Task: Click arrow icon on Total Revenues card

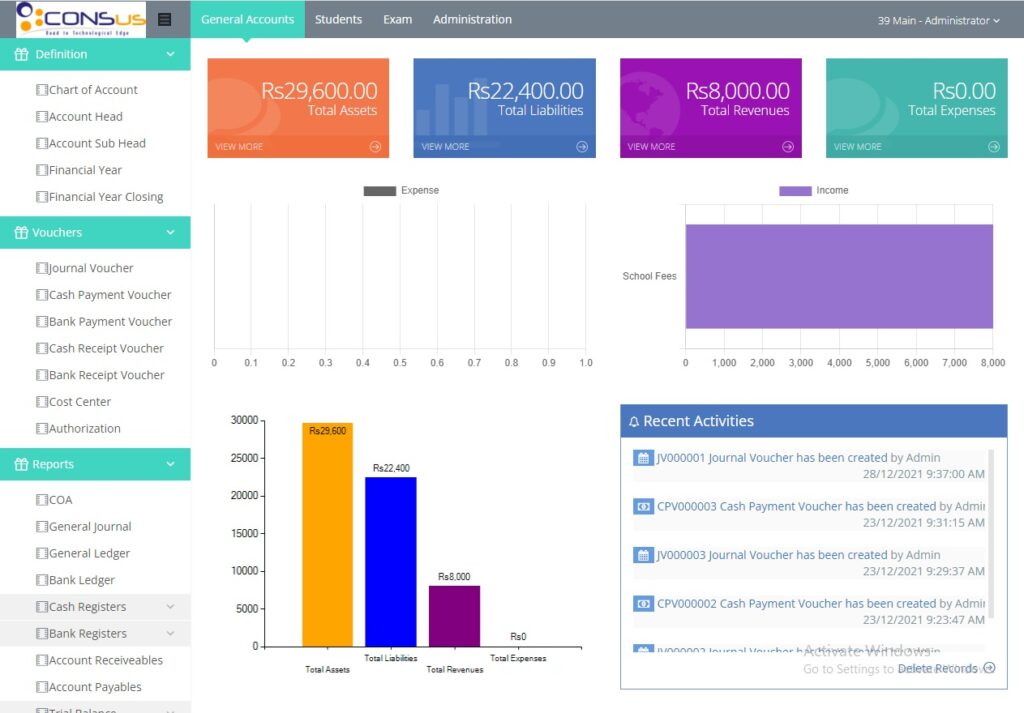Action: [x=788, y=146]
